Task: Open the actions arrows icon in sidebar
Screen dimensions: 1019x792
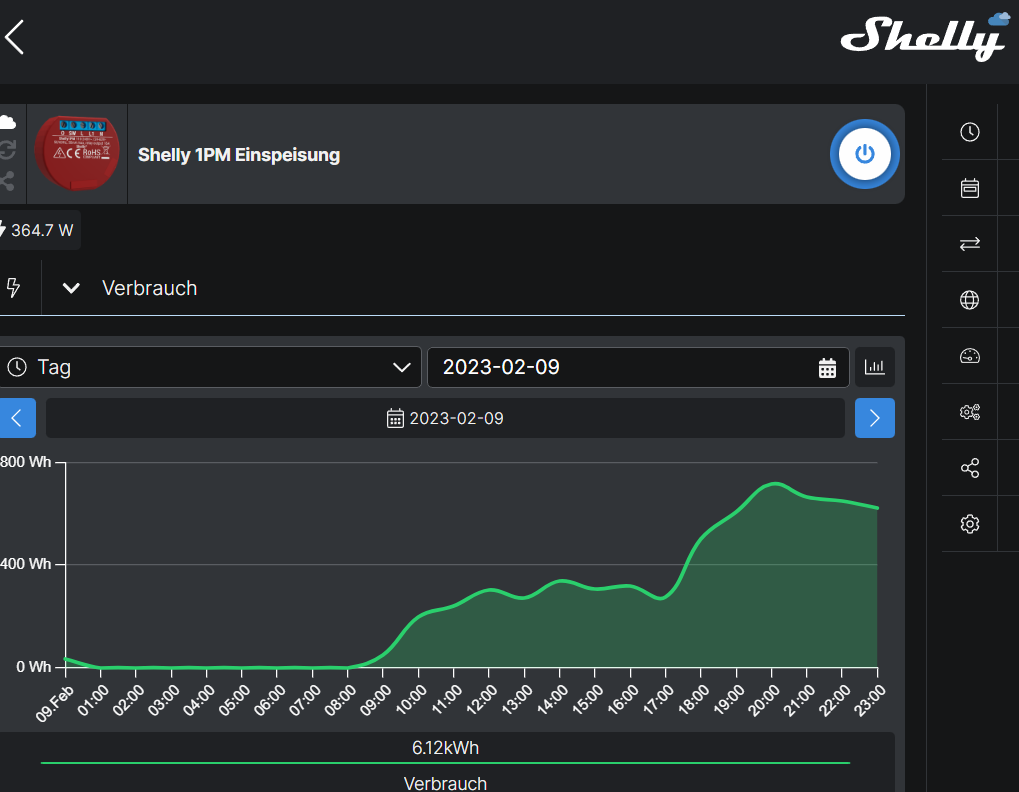Action: pyautogui.click(x=970, y=244)
